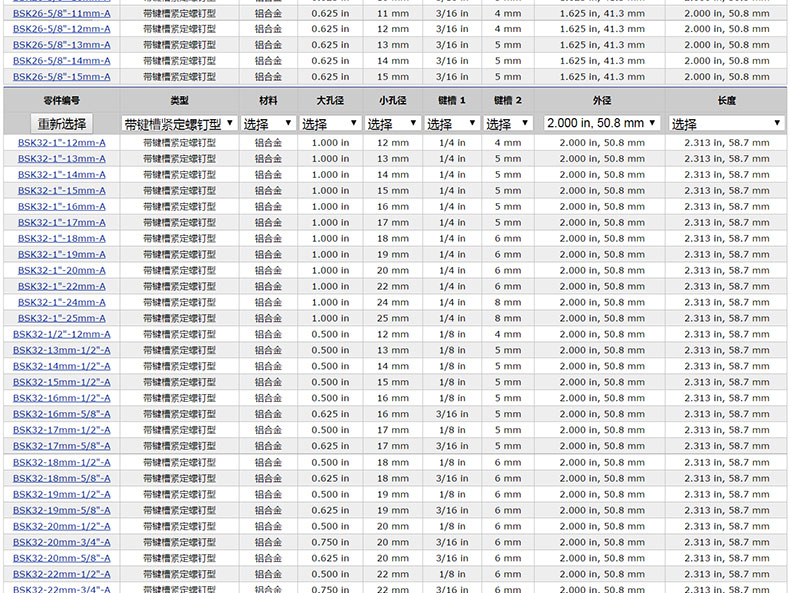Expand the 材料 selection dropdown

268,124
